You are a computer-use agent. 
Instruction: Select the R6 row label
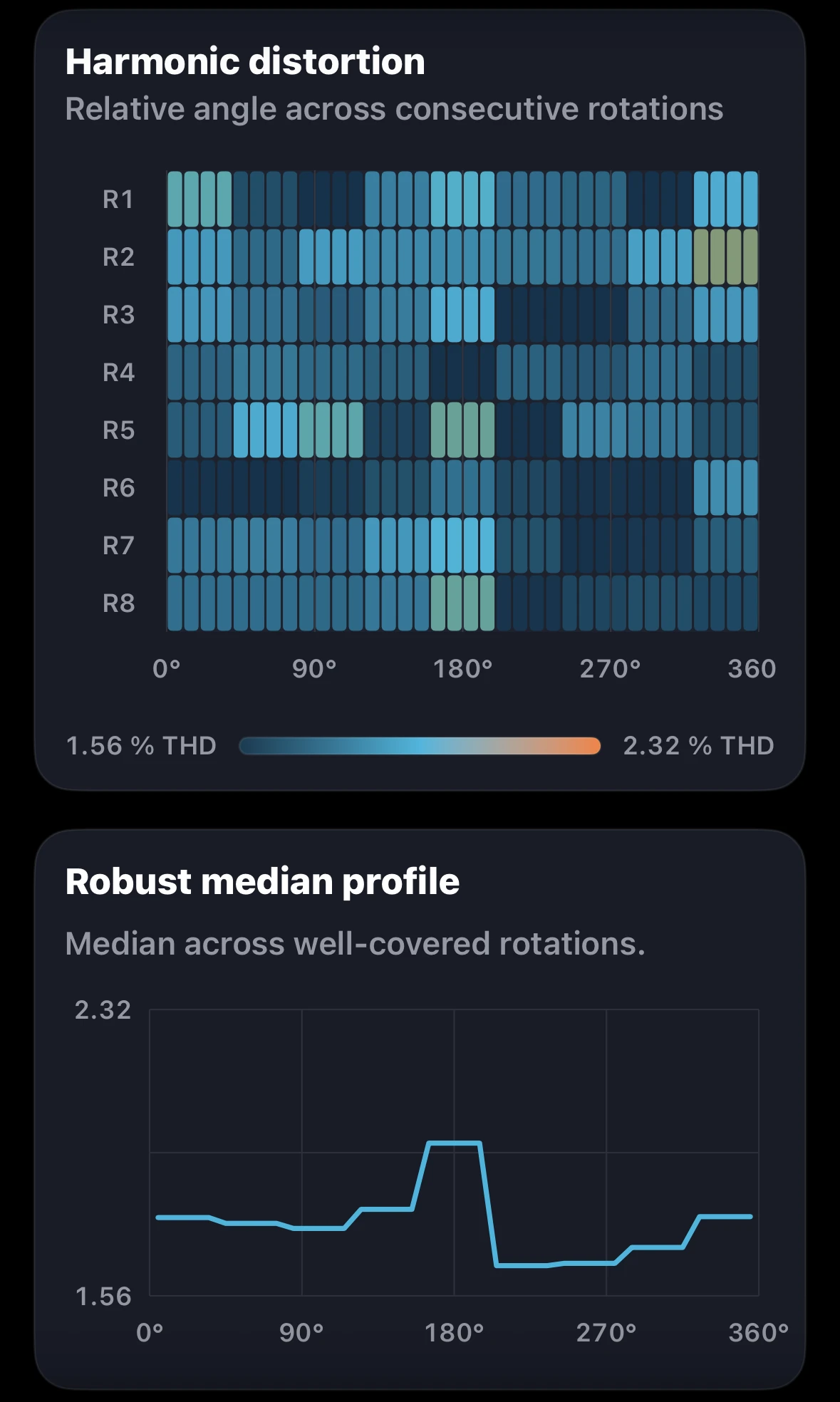(118, 488)
